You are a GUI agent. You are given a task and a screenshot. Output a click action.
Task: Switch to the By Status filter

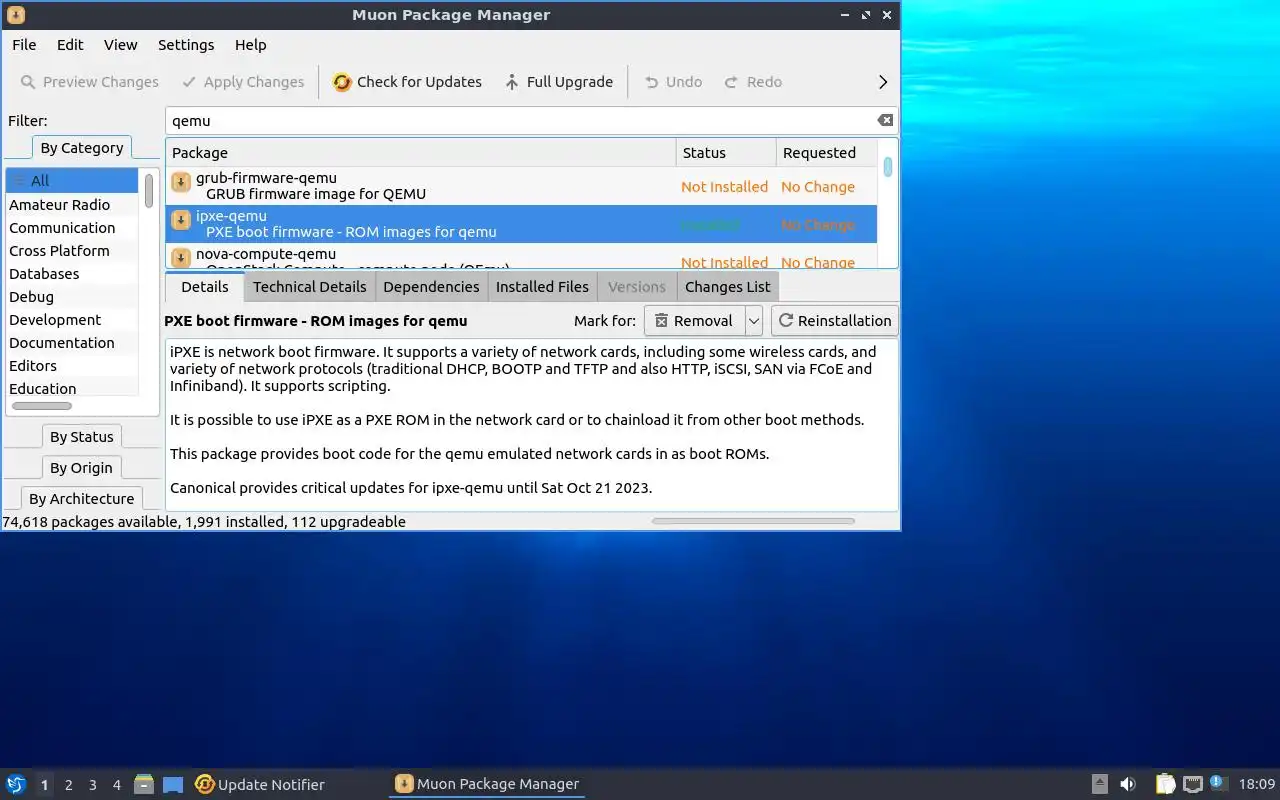(82, 437)
